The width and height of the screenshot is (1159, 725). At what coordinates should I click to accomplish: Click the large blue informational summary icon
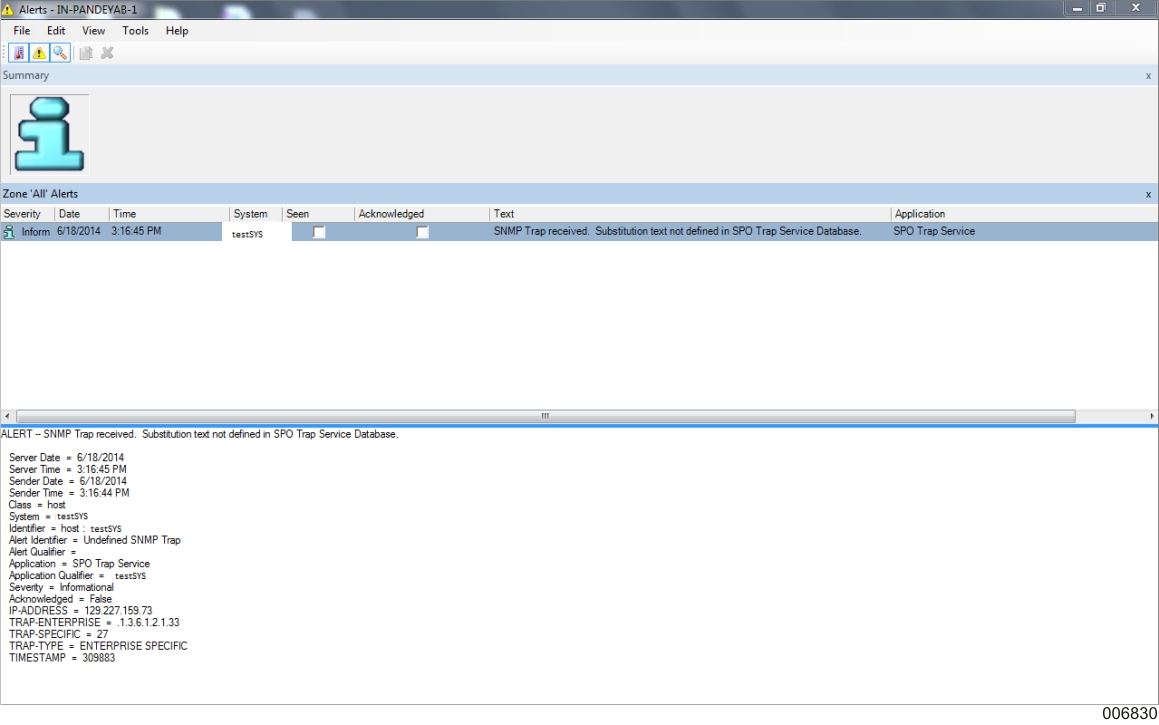50,135
